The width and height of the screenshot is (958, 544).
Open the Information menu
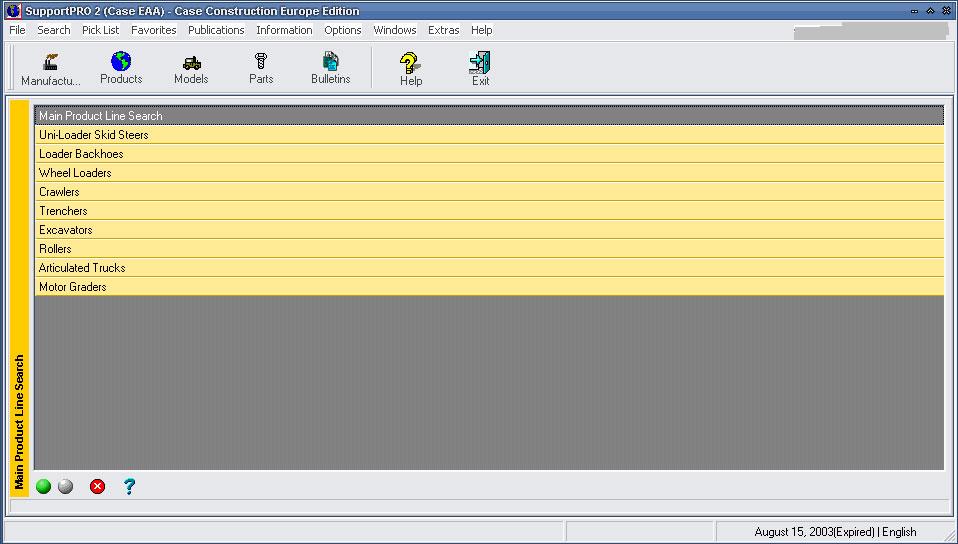(284, 30)
